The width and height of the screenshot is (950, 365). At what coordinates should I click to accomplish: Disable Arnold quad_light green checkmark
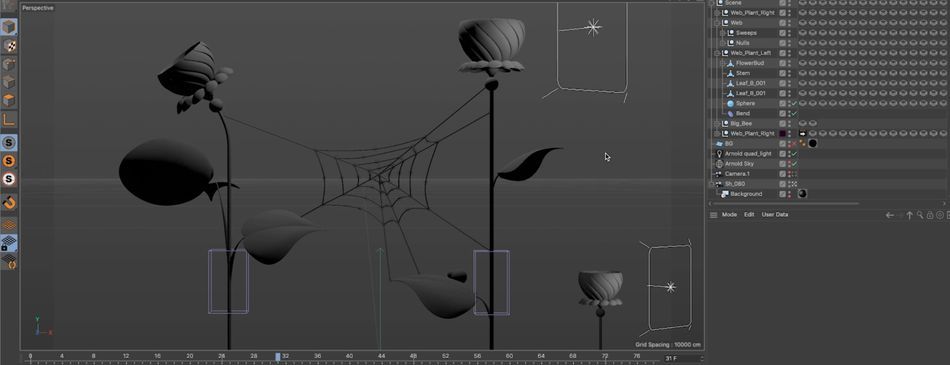pyautogui.click(x=794, y=154)
